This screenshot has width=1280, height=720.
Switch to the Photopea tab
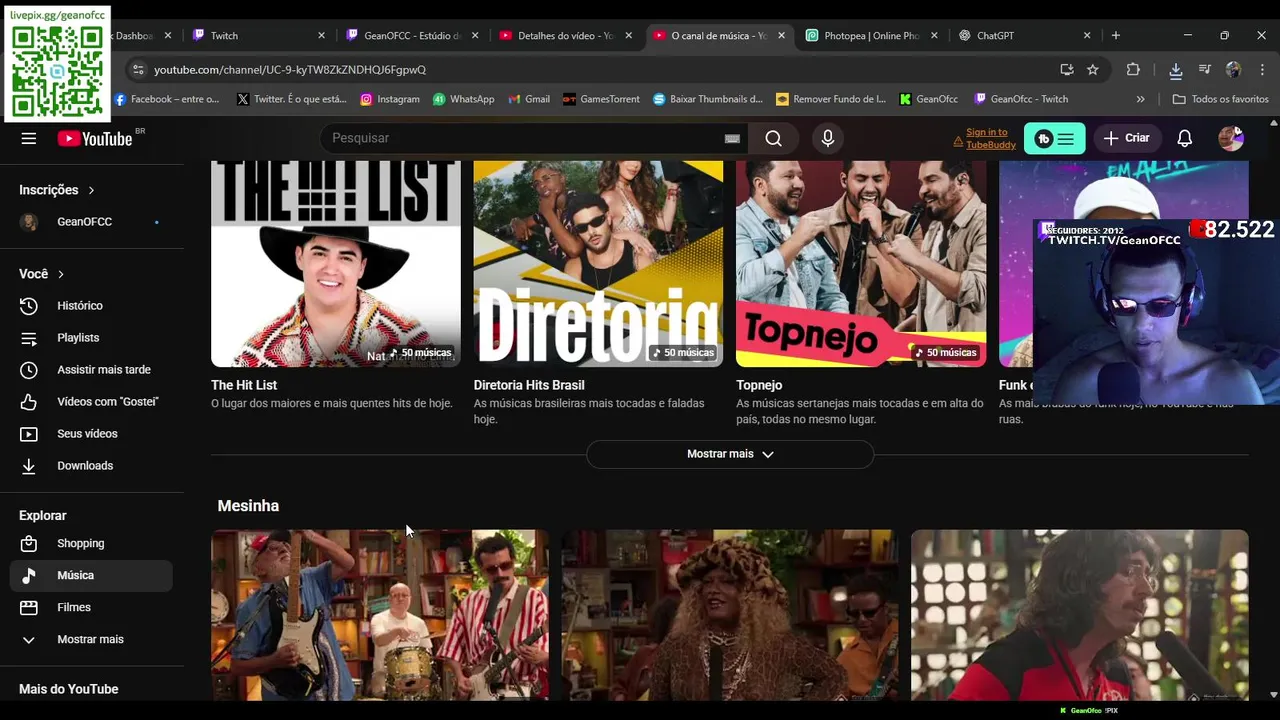(872, 35)
